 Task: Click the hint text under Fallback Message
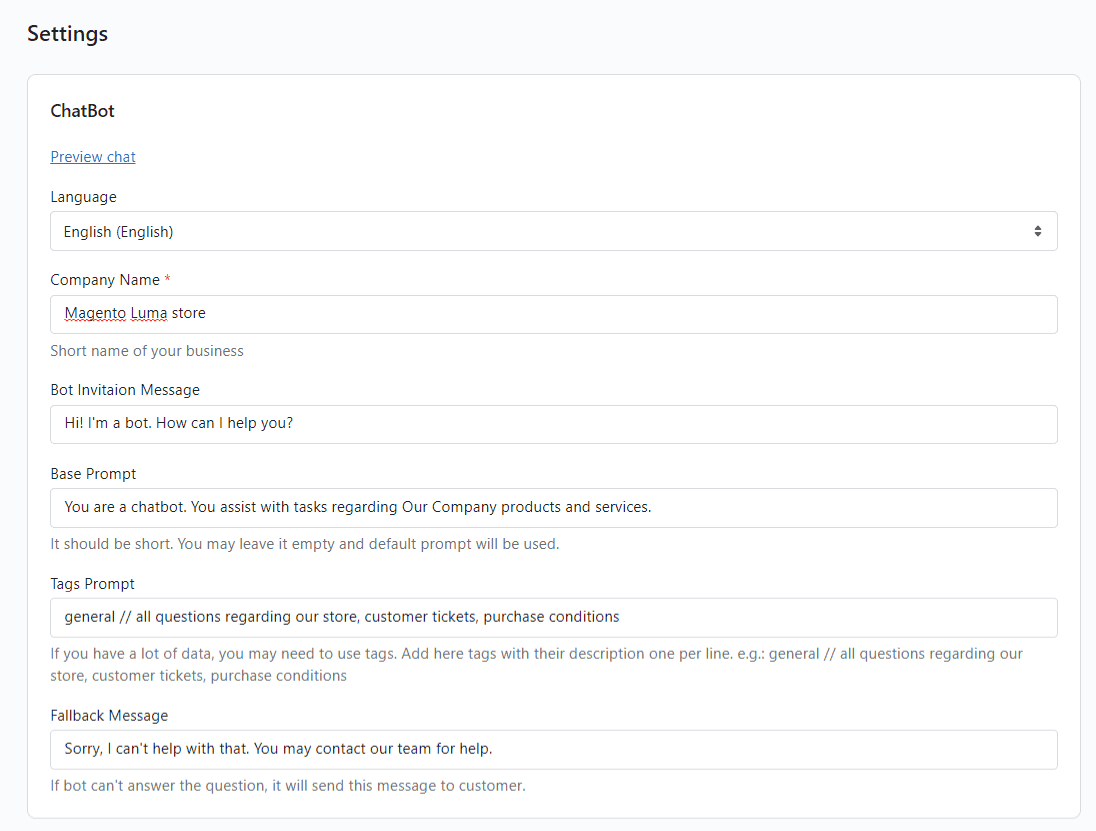tap(288, 786)
